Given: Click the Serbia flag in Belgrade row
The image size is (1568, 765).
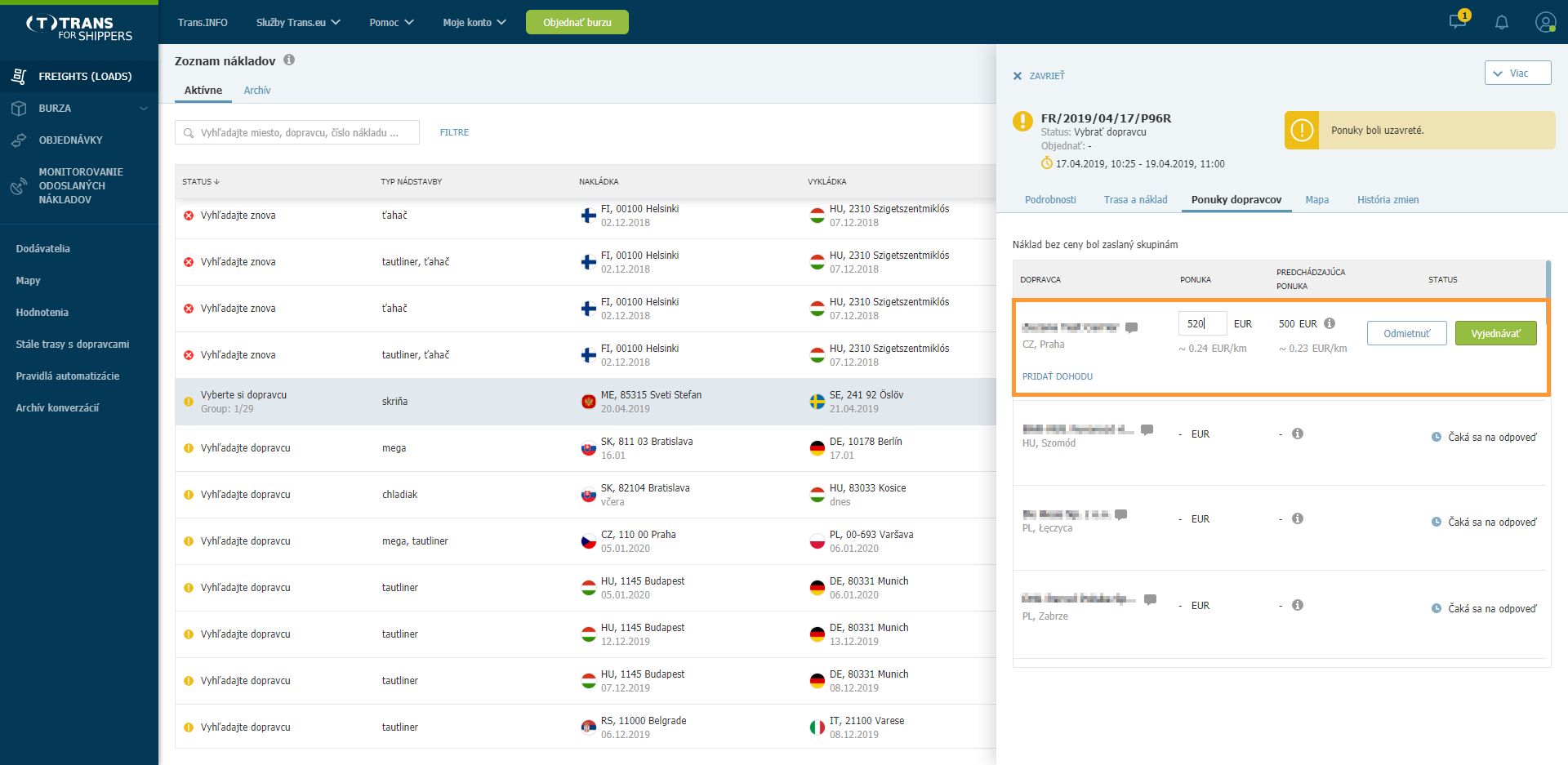Looking at the screenshot, I should pyautogui.click(x=588, y=727).
